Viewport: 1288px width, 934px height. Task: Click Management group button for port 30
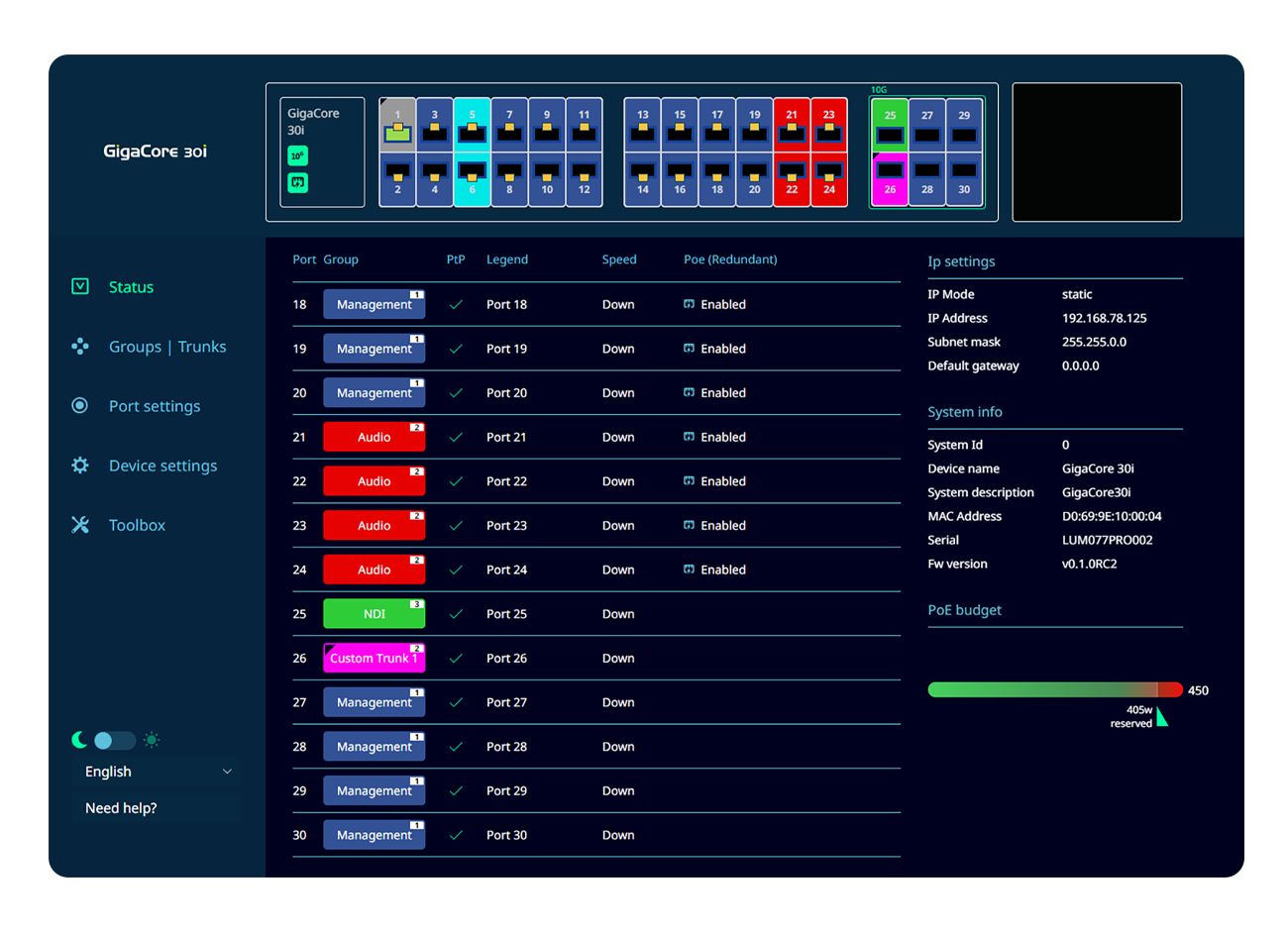[x=374, y=835]
